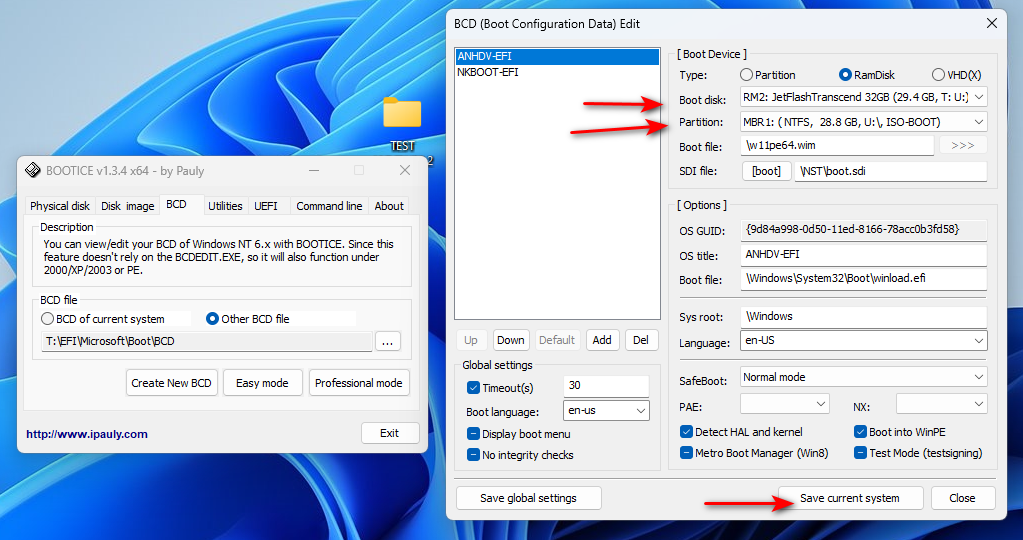Click the [boot] SDI button
Image resolution: width=1023 pixels, height=540 pixels.
click(x=767, y=172)
